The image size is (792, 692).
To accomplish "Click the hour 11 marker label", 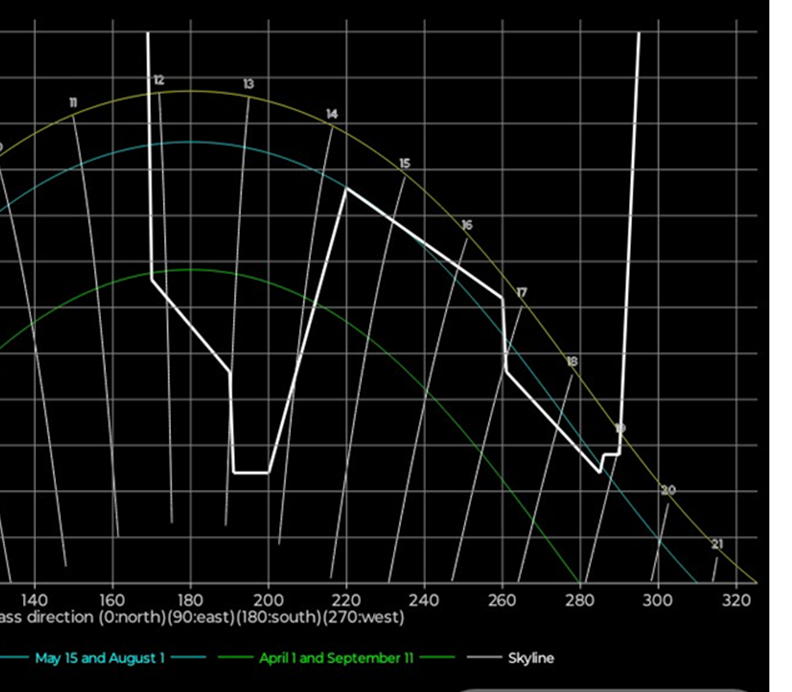I will pyautogui.click(x=73, y=103).
